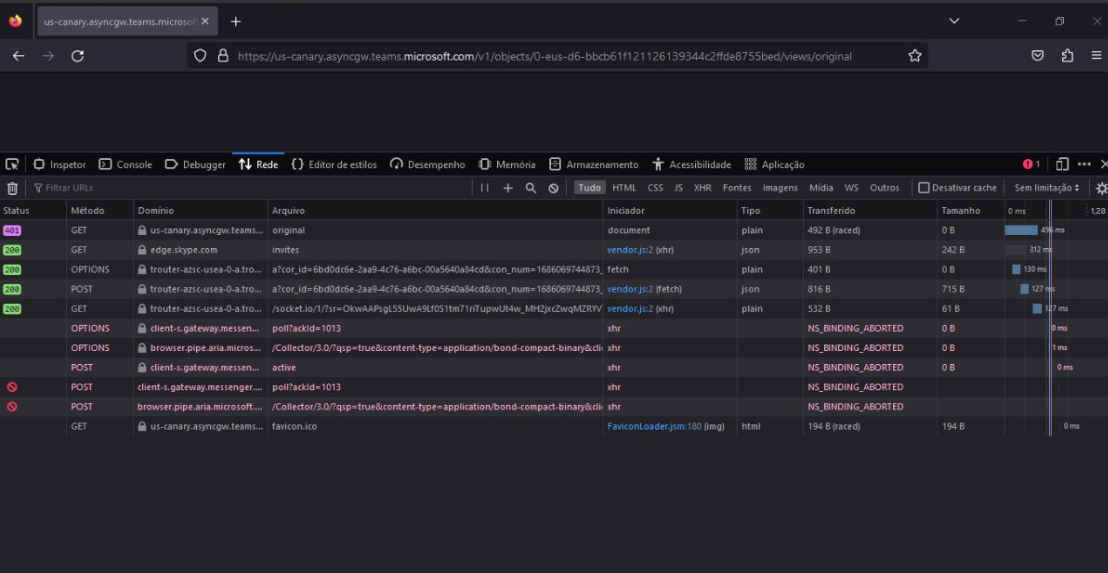Enable the Desativar cache checkbox
This screenshot has width=1108, height=573.
(x=924, y=188)
